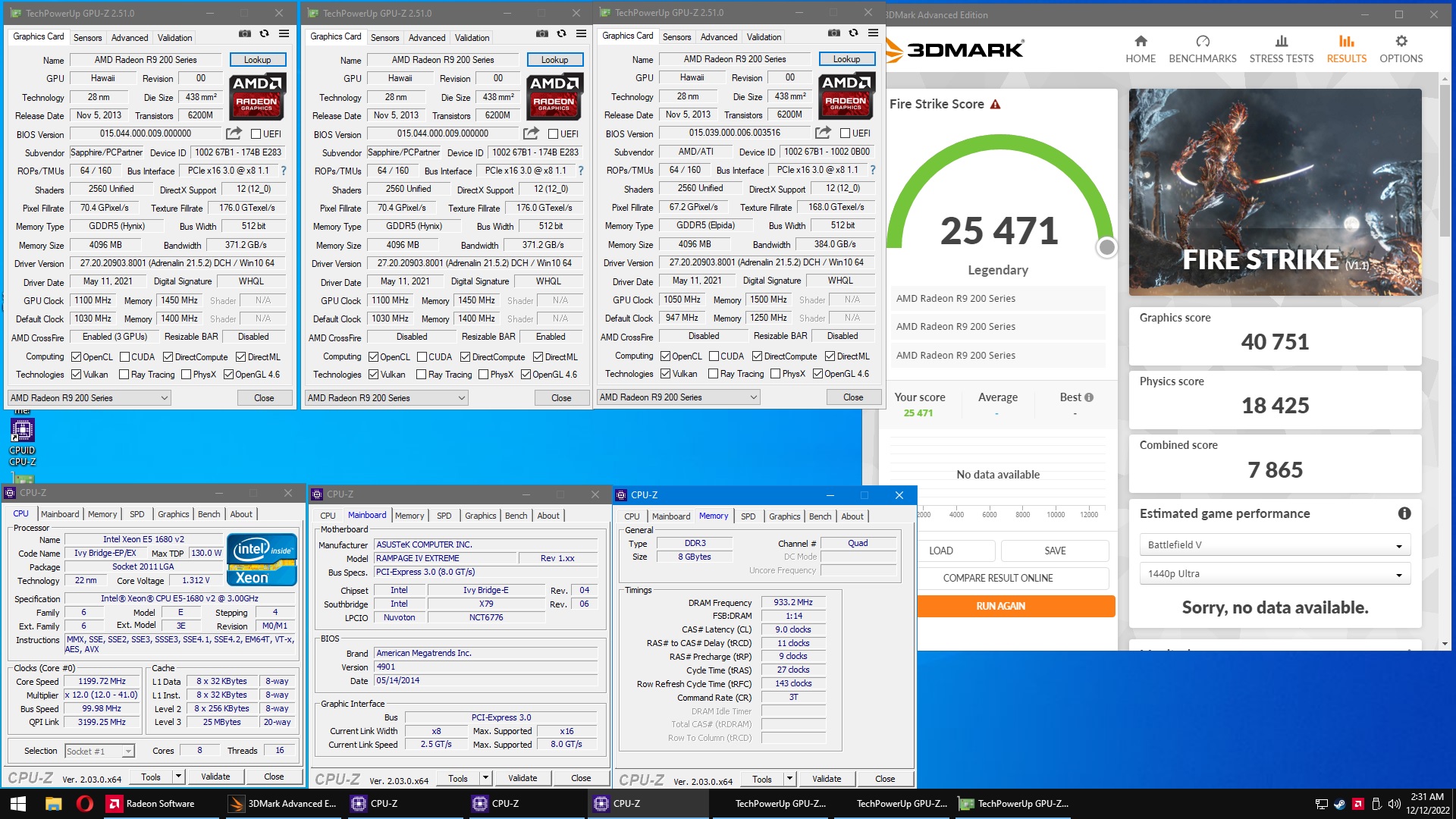Expand Tools dropdown arrow in first CPU-Z window
The image size is (1456, 819).
178,777
